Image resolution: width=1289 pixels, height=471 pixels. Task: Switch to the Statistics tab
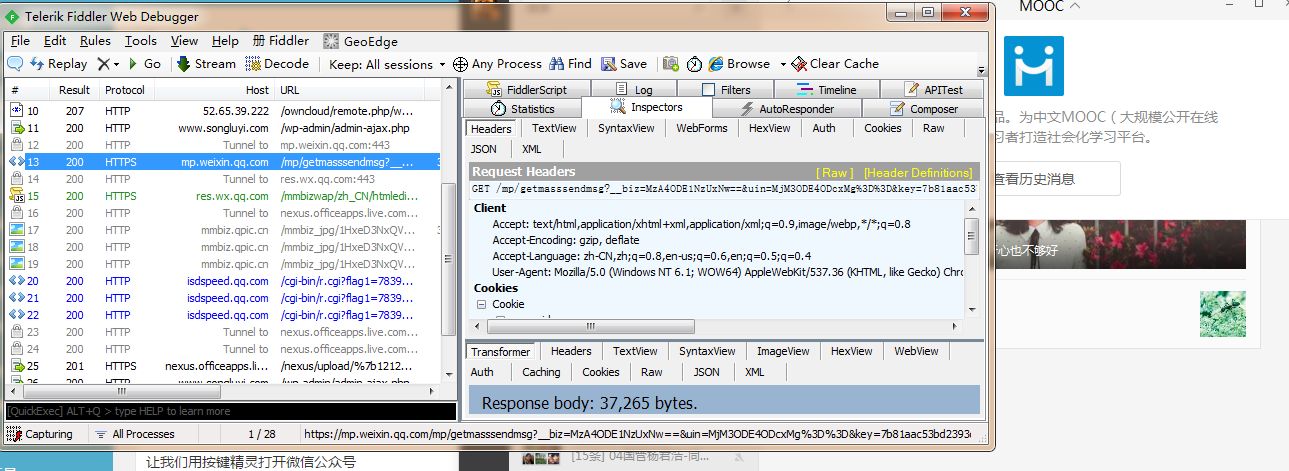click(522, 109)
